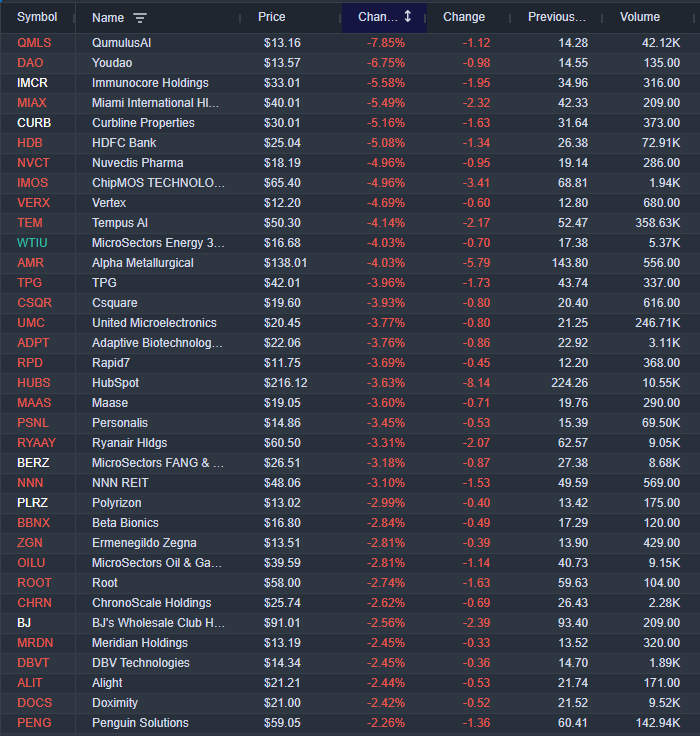Open the AMR ticker symbol
The height and width of the screenshot is (736, 700).
[31, 263]
